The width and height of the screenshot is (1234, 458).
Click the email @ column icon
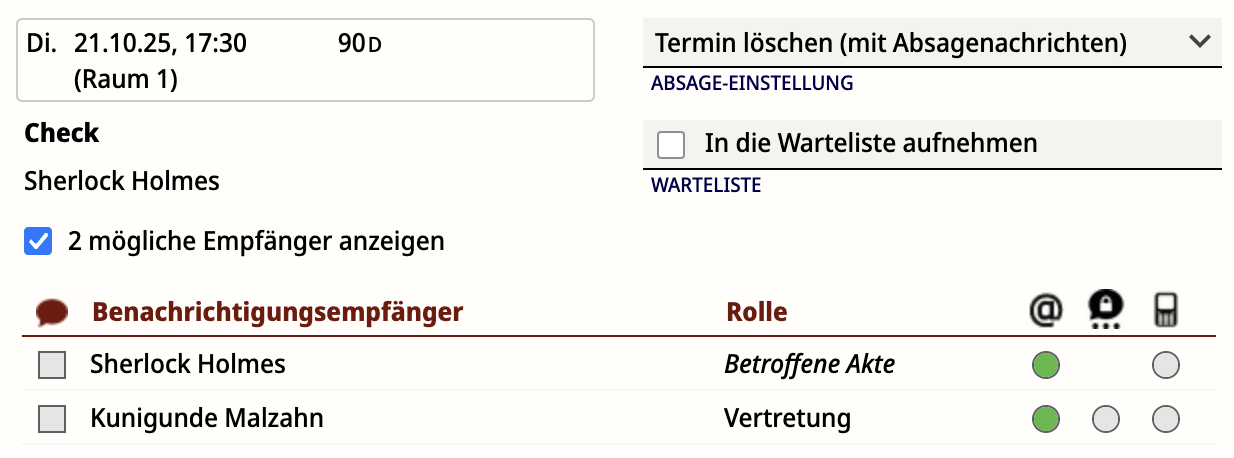(1045, 311)
